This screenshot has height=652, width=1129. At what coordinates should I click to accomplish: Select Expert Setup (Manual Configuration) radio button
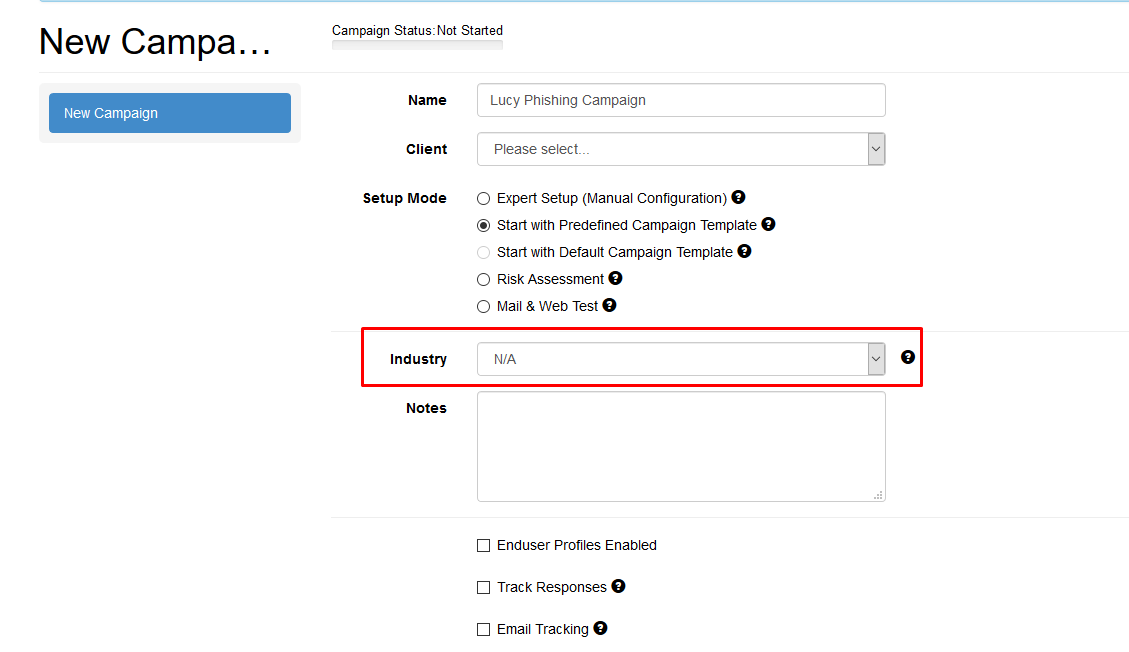pyautogui.click(x=484, y=199)
